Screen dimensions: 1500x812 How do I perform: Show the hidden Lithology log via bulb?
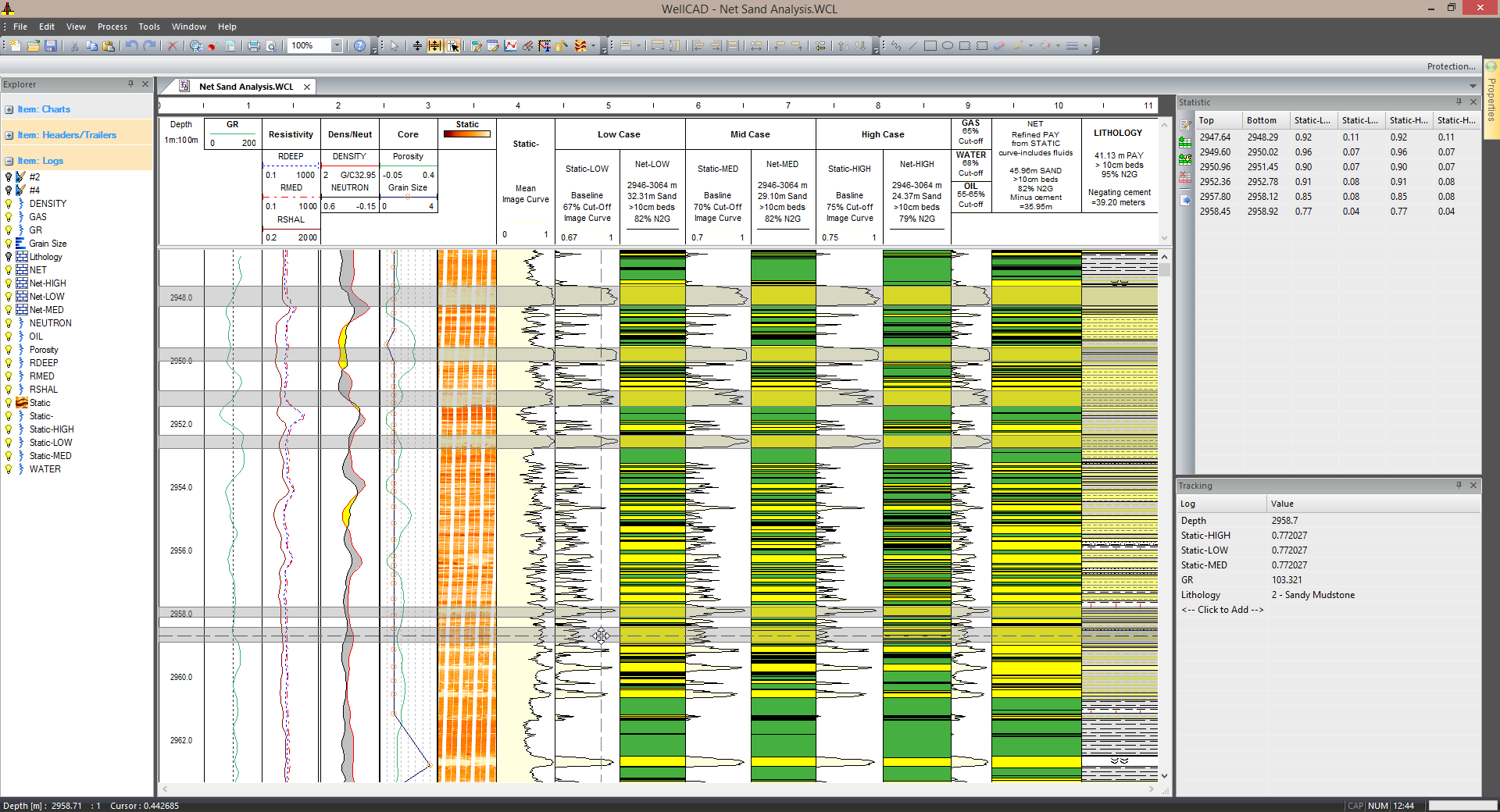(x=9, y=257)
